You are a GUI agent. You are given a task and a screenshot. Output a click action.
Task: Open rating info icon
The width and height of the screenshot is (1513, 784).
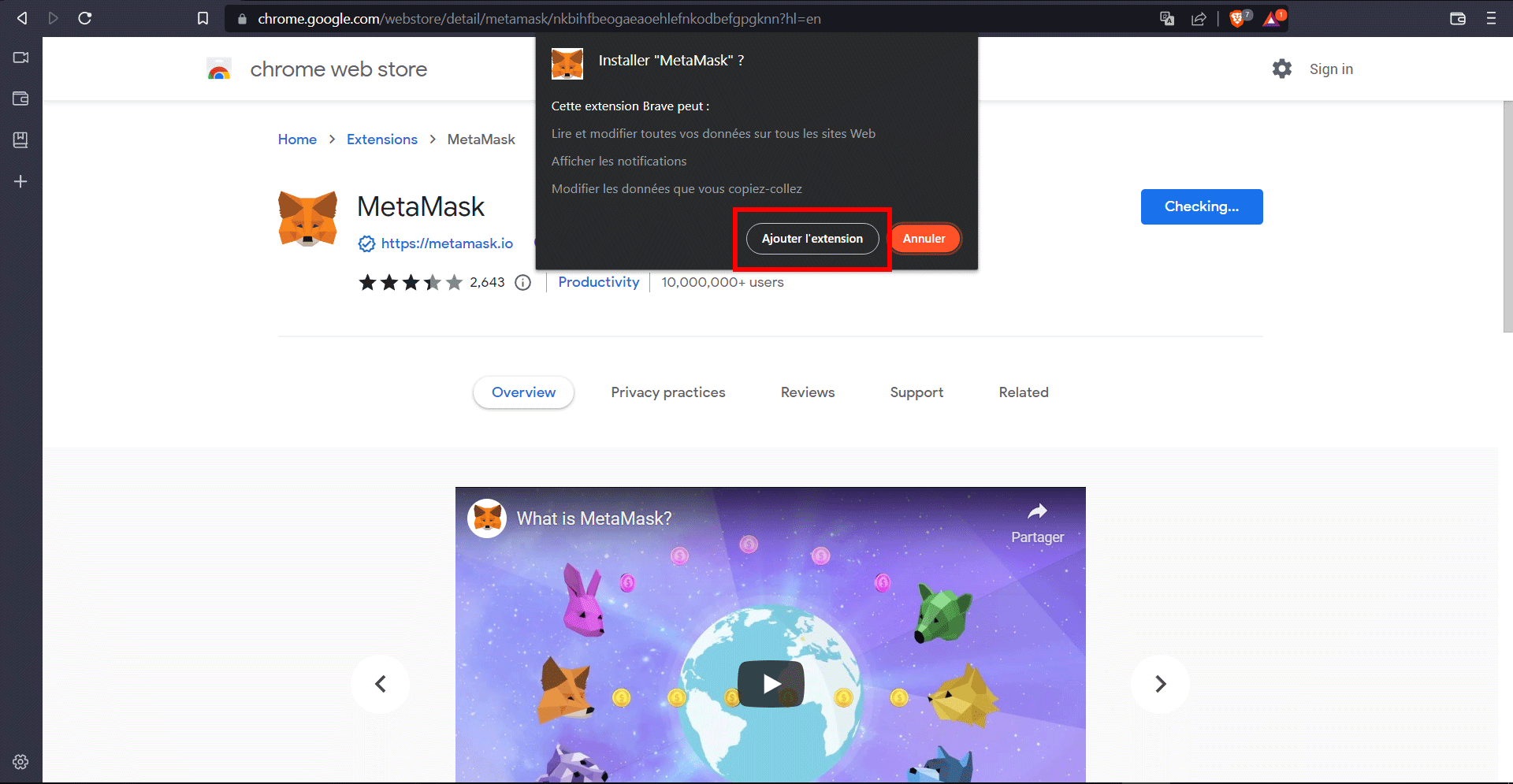pos(523,282)
